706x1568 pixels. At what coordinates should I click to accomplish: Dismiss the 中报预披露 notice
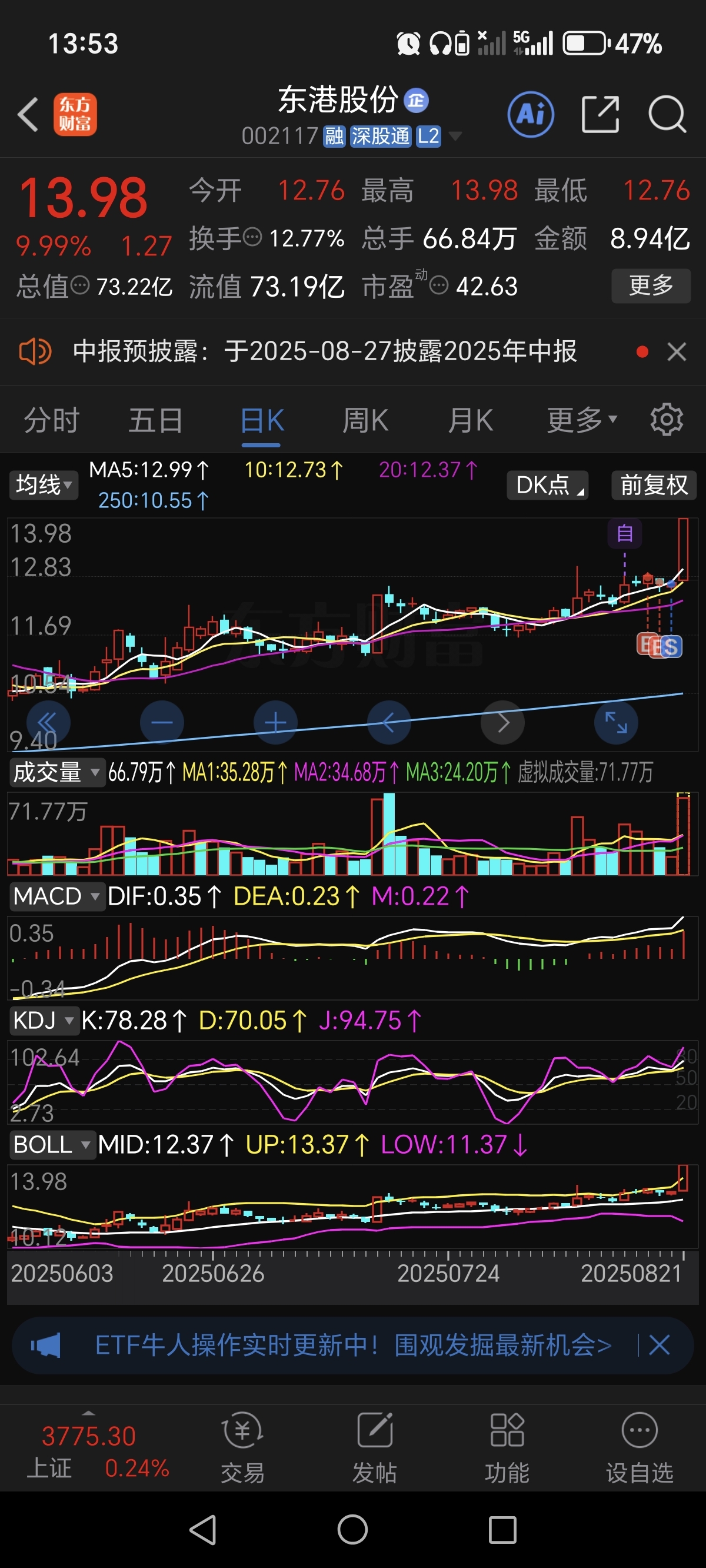pyautogui.click(x=677, y=351)
